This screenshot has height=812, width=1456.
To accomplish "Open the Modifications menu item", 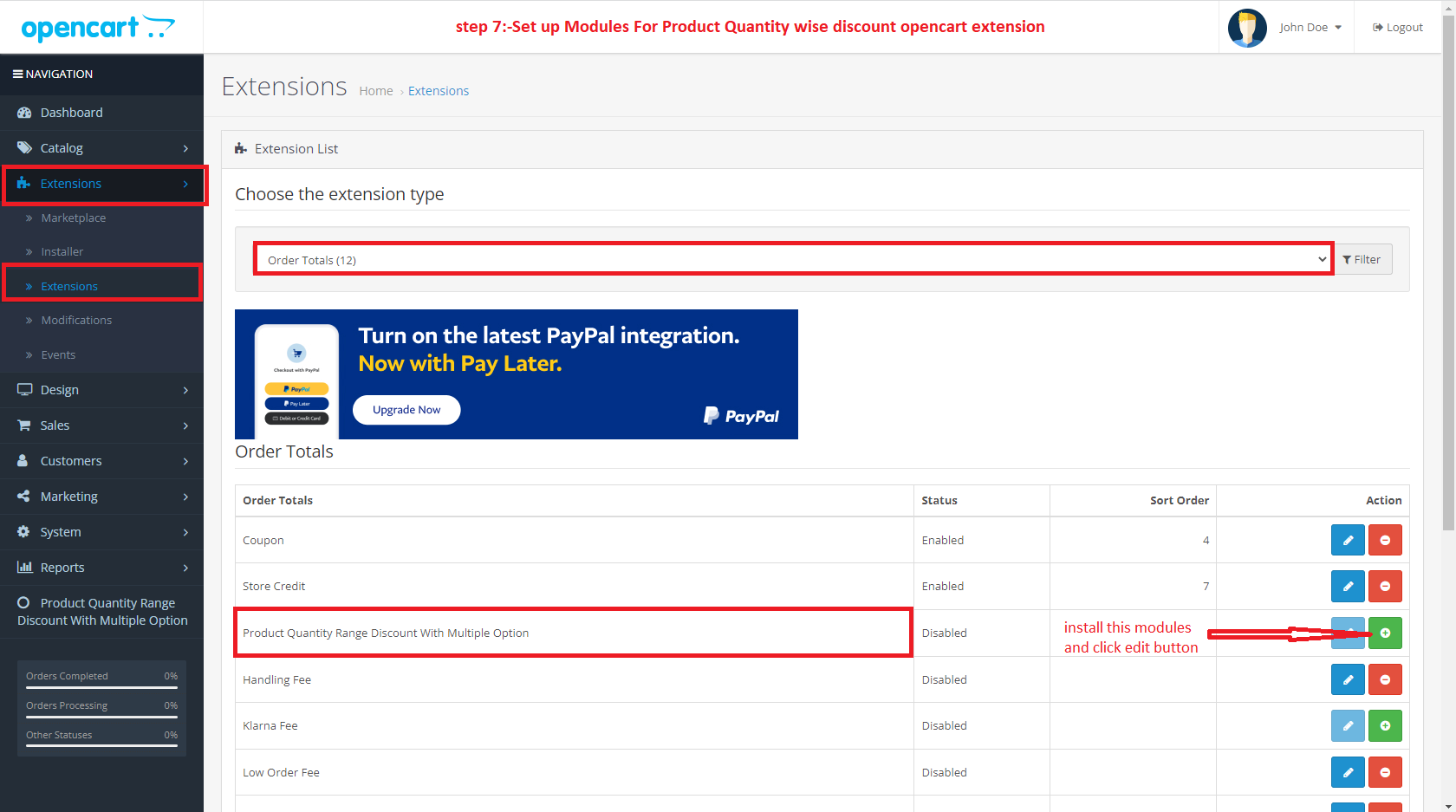I will (76, 320).
